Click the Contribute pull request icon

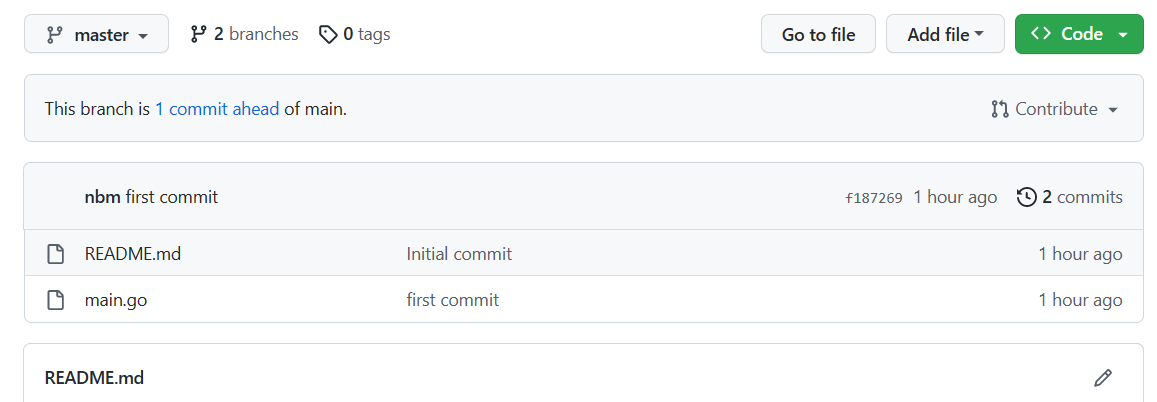[x=1000, y=109]
